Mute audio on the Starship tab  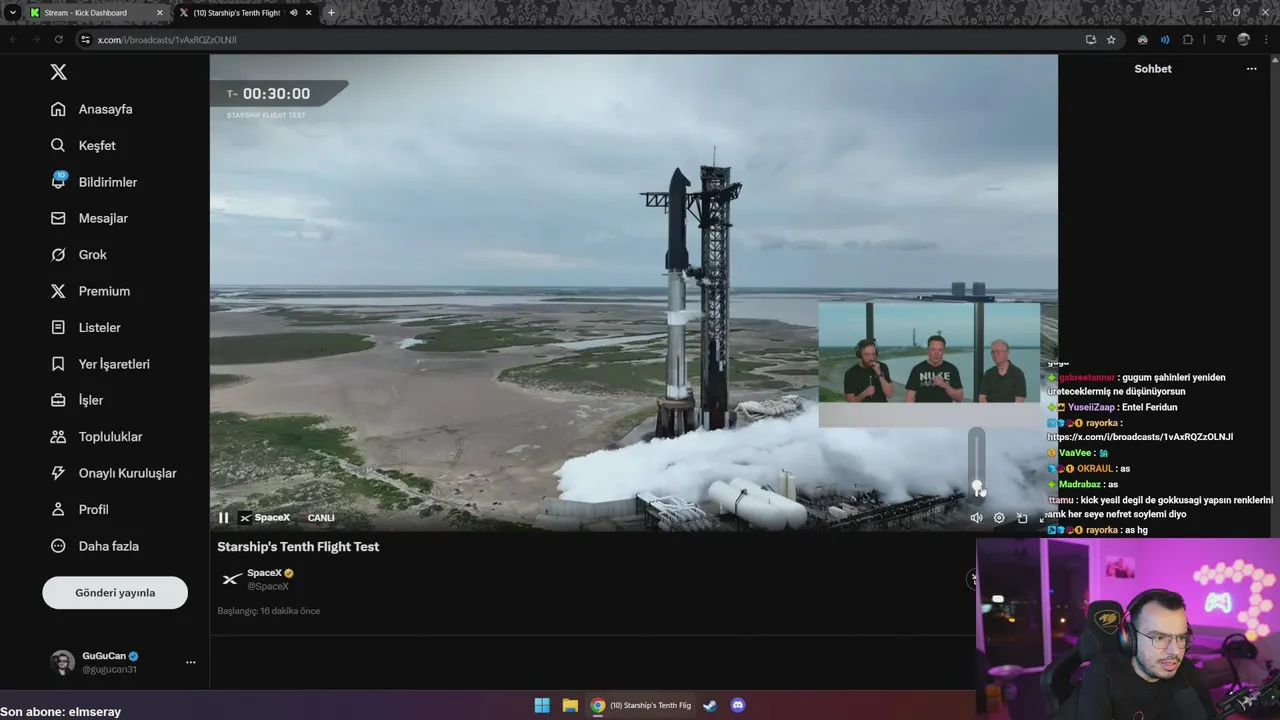[x=293, y=13]
